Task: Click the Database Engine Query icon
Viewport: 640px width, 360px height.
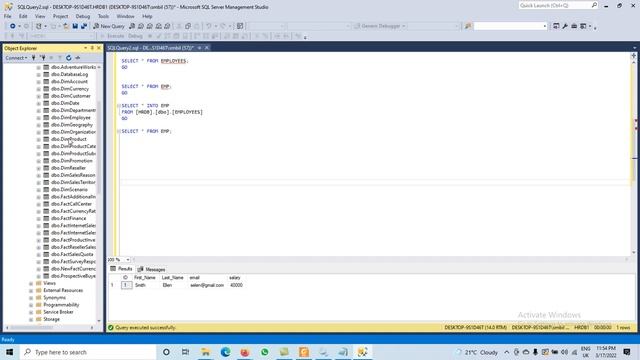Action: click(132, 26)
